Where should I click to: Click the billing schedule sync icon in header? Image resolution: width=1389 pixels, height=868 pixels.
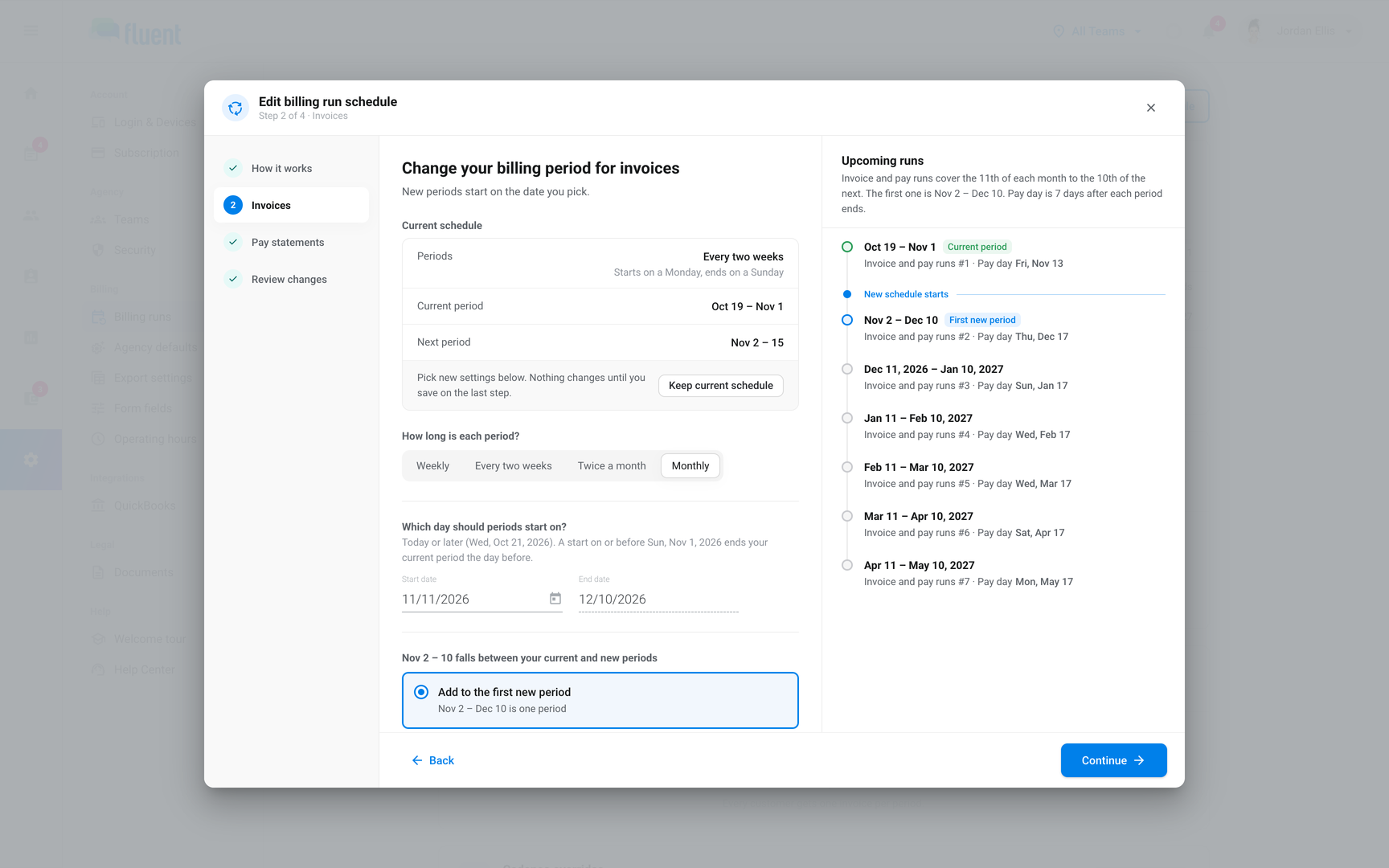coord(236,108)
